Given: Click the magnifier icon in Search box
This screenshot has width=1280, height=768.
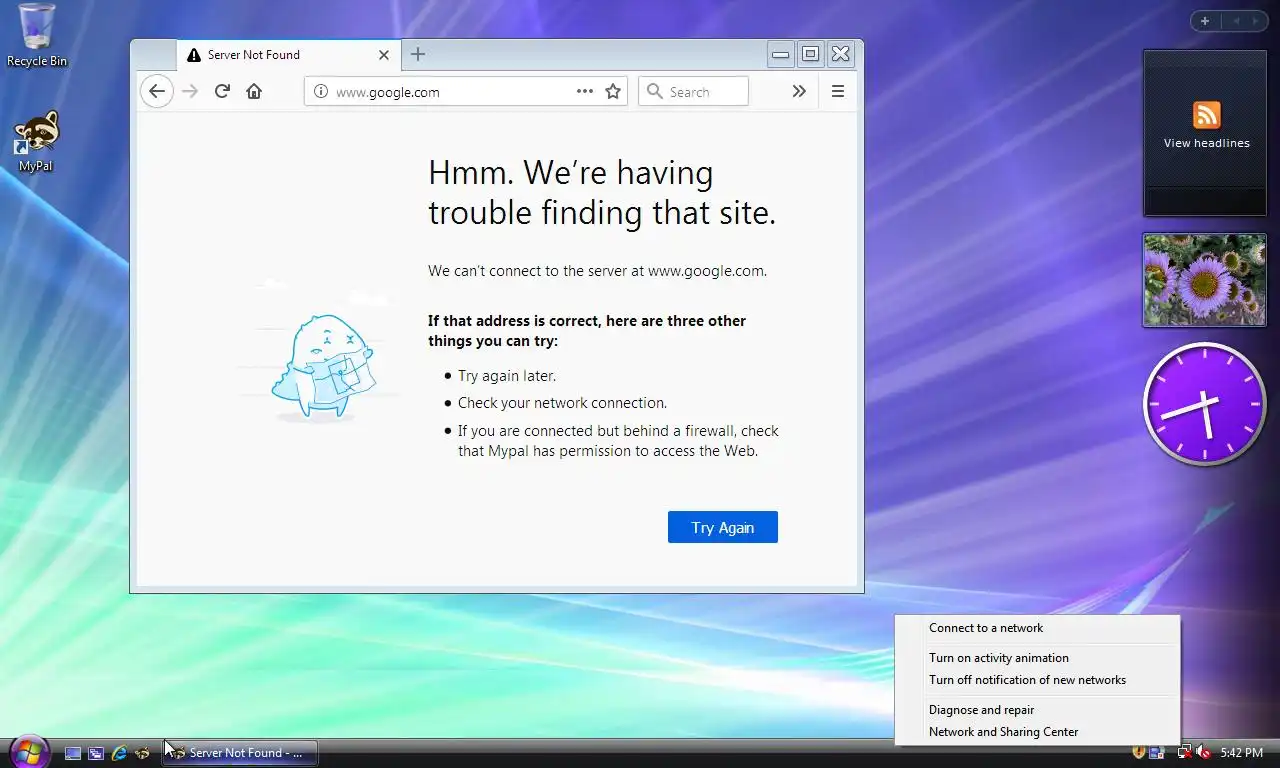Looking at the screenshot, I should pos(655,91).
